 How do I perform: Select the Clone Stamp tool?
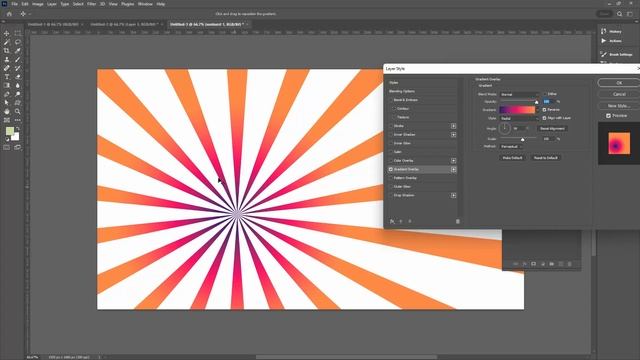pos(7,60)
